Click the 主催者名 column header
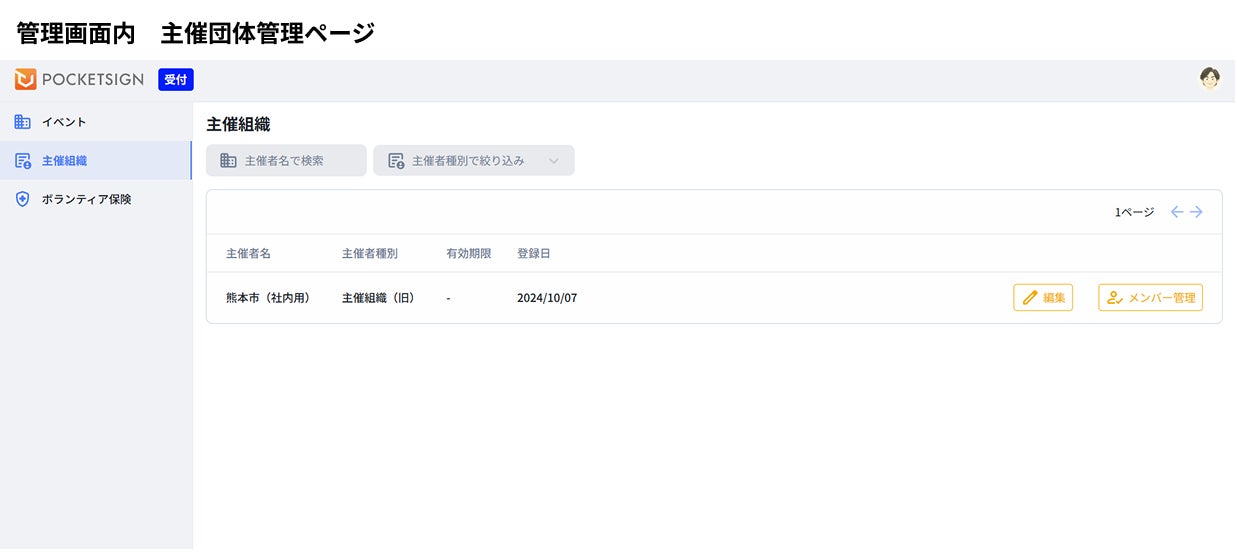Image resolution: width=1237 pixels, height=555 pixels. pyautogui.click(x=248, y=254)
